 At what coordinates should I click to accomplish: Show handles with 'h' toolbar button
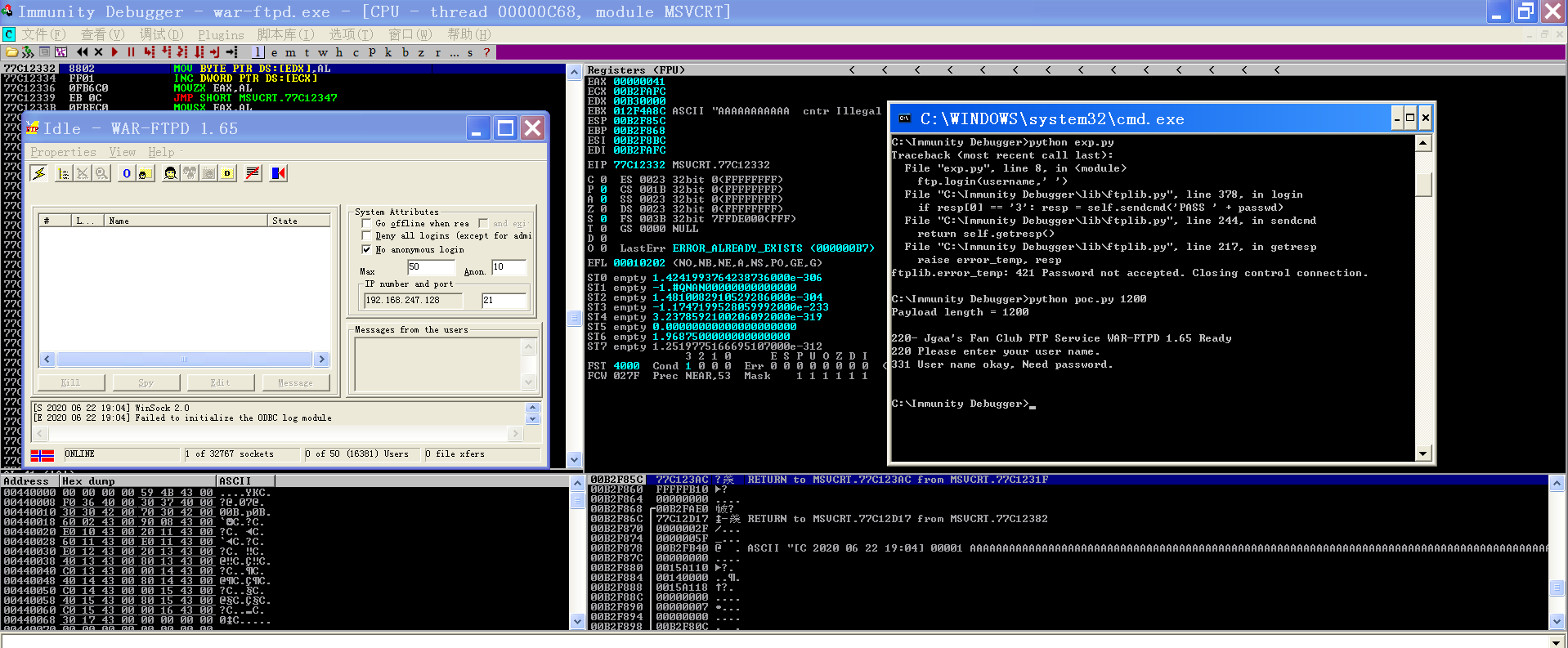(x=338, y=52)
